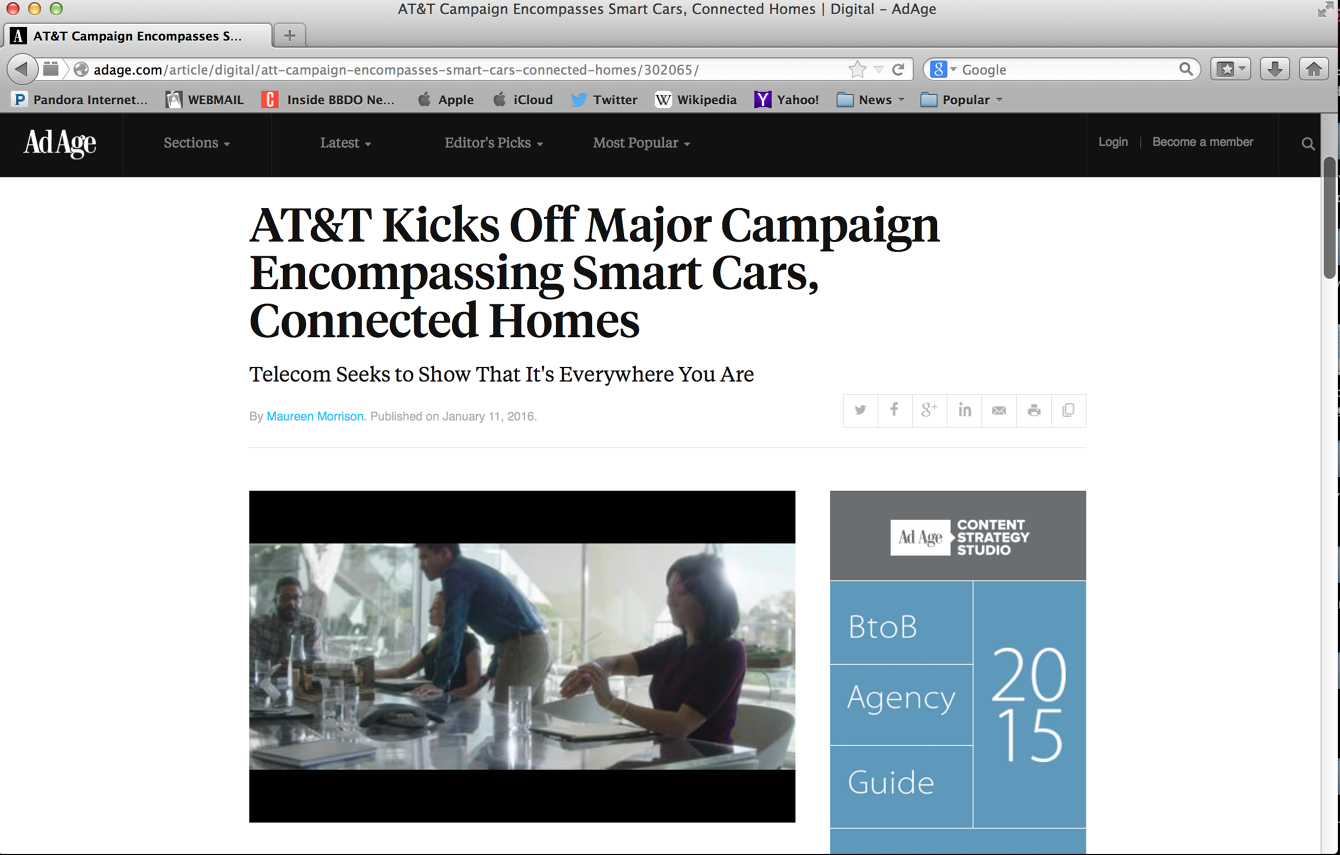Open the Google search engine selector
This screenshot has height=855, width=1340.
coord(943,69)
